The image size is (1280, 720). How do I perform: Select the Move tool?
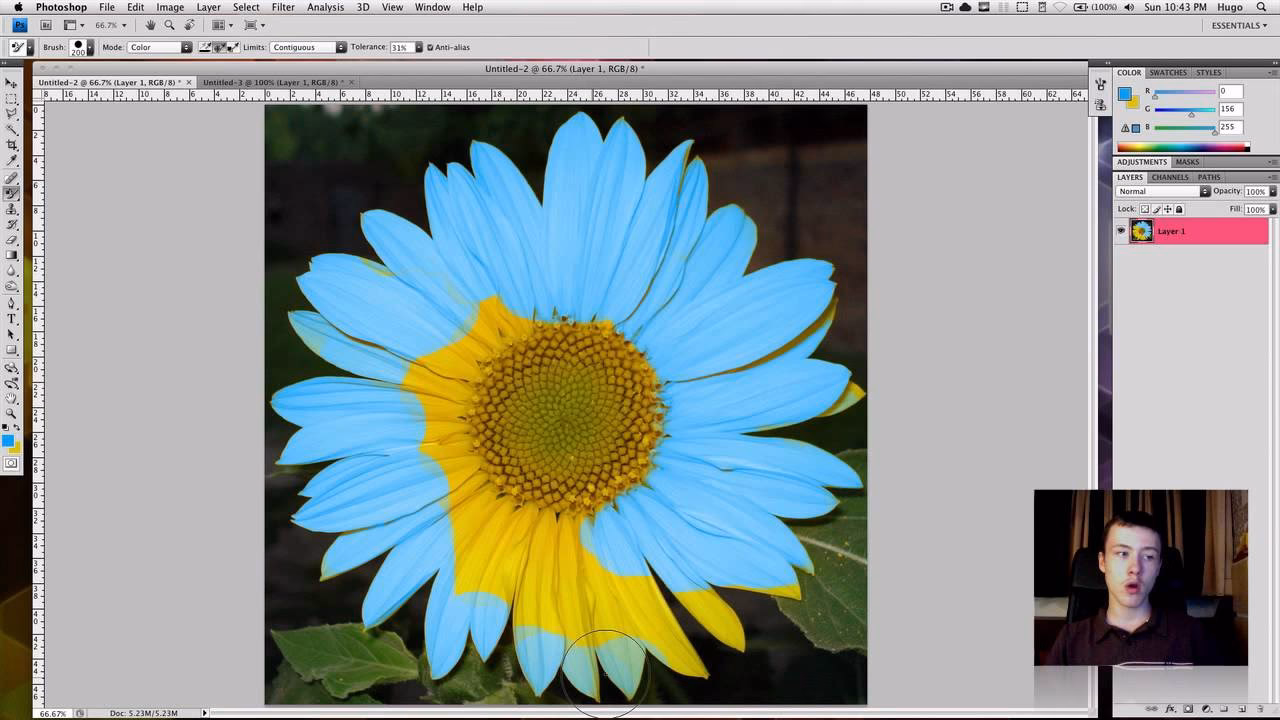pos(13,82)
